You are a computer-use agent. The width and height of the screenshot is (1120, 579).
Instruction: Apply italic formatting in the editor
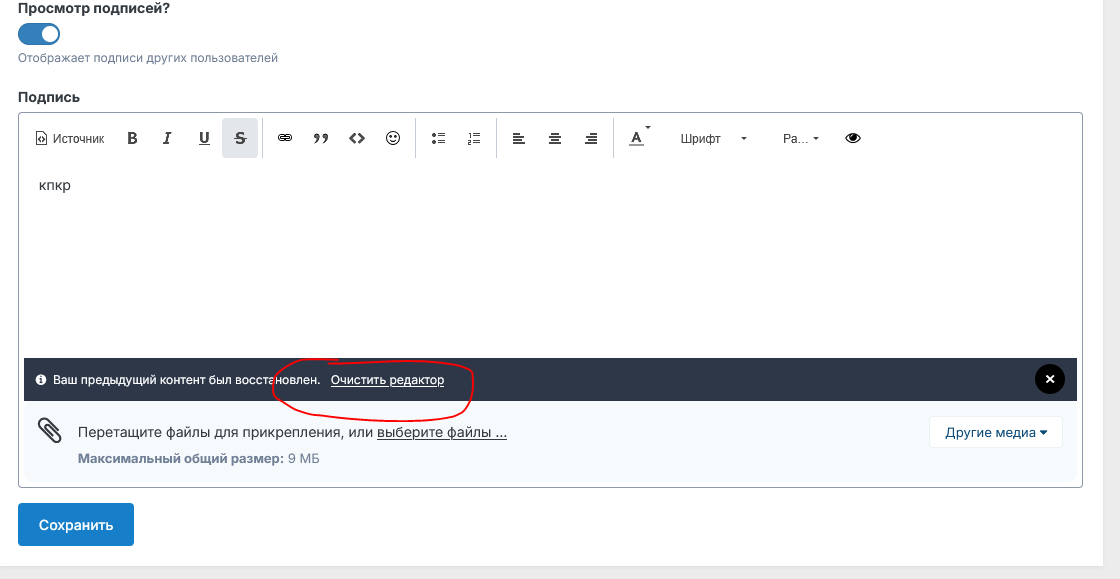pyautogui.click(x=168, y=139)
